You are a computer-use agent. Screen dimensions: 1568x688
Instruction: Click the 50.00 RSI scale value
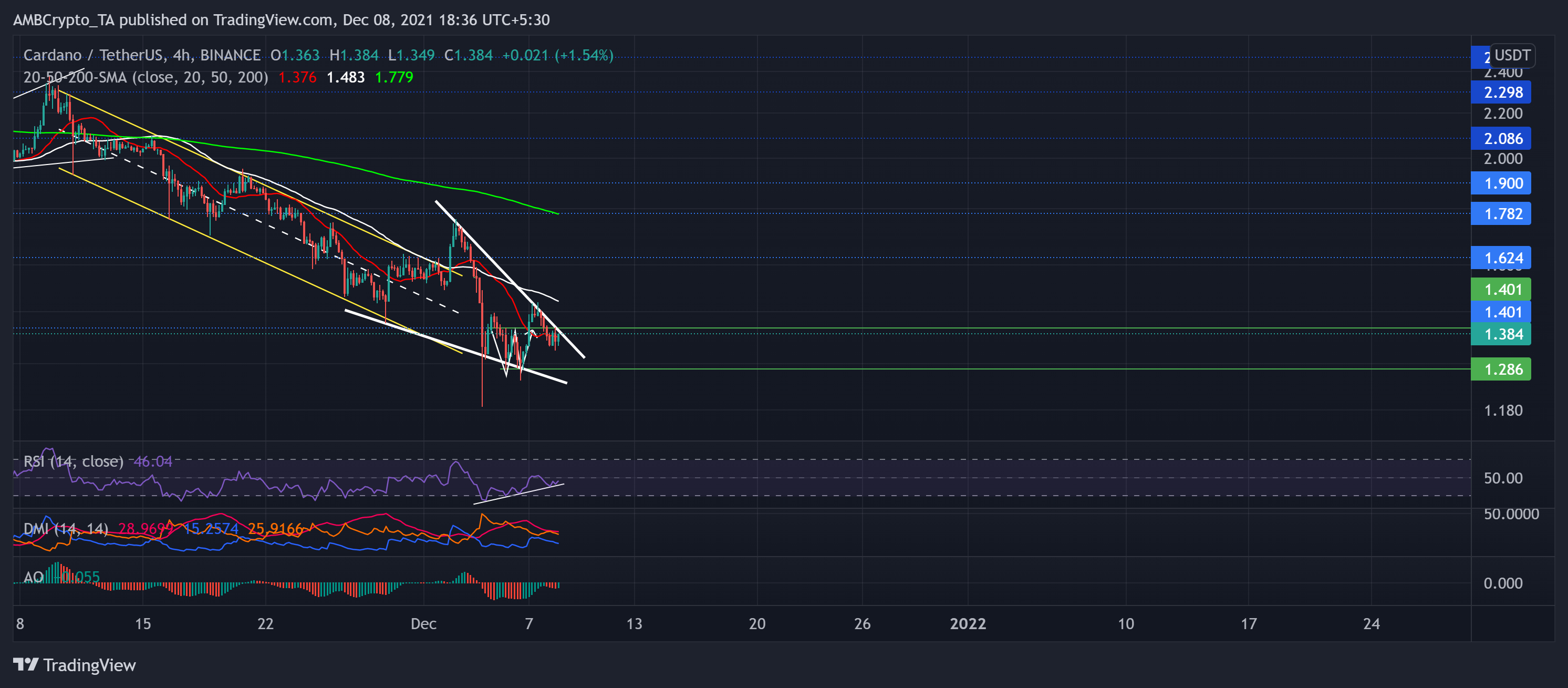click(x=1503, y=478)
